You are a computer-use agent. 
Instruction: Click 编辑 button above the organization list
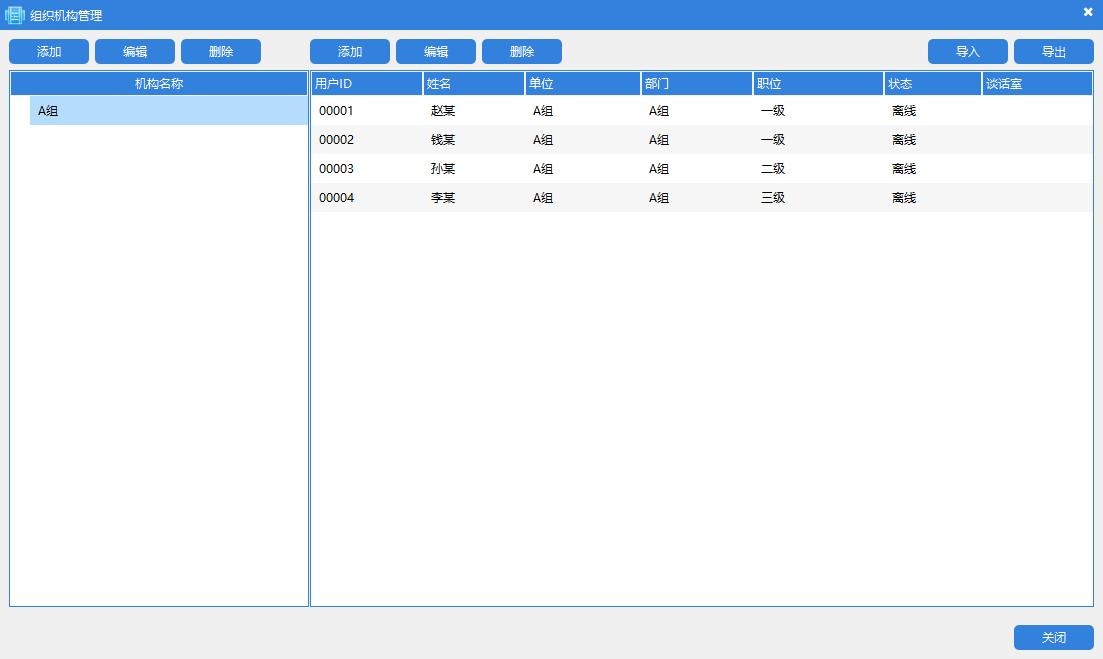point(135,52)
